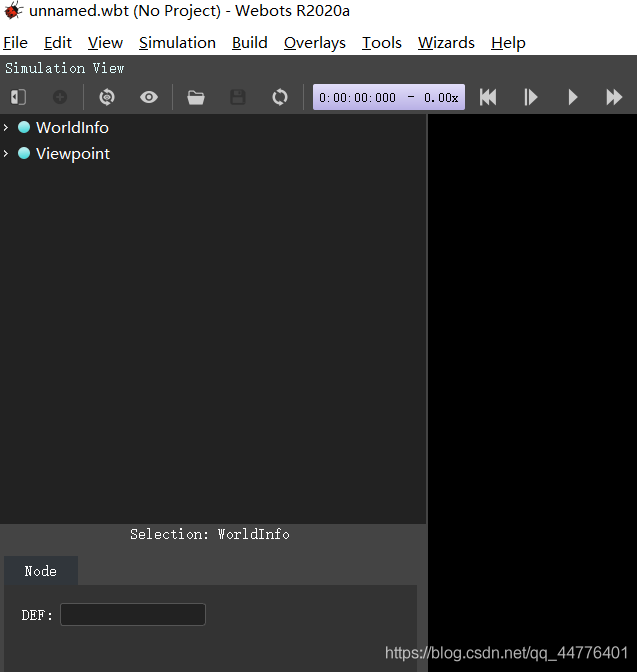
Task: Open the Wizards menu
Action: pyautogui.click(x=446, y=43)
